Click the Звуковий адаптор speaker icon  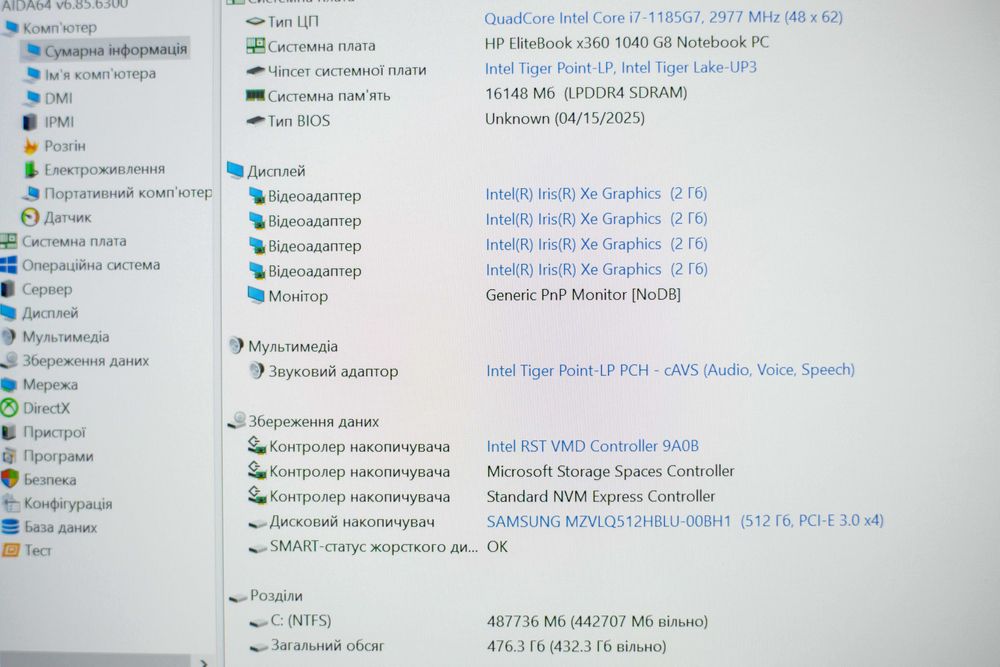click(256, 370)
